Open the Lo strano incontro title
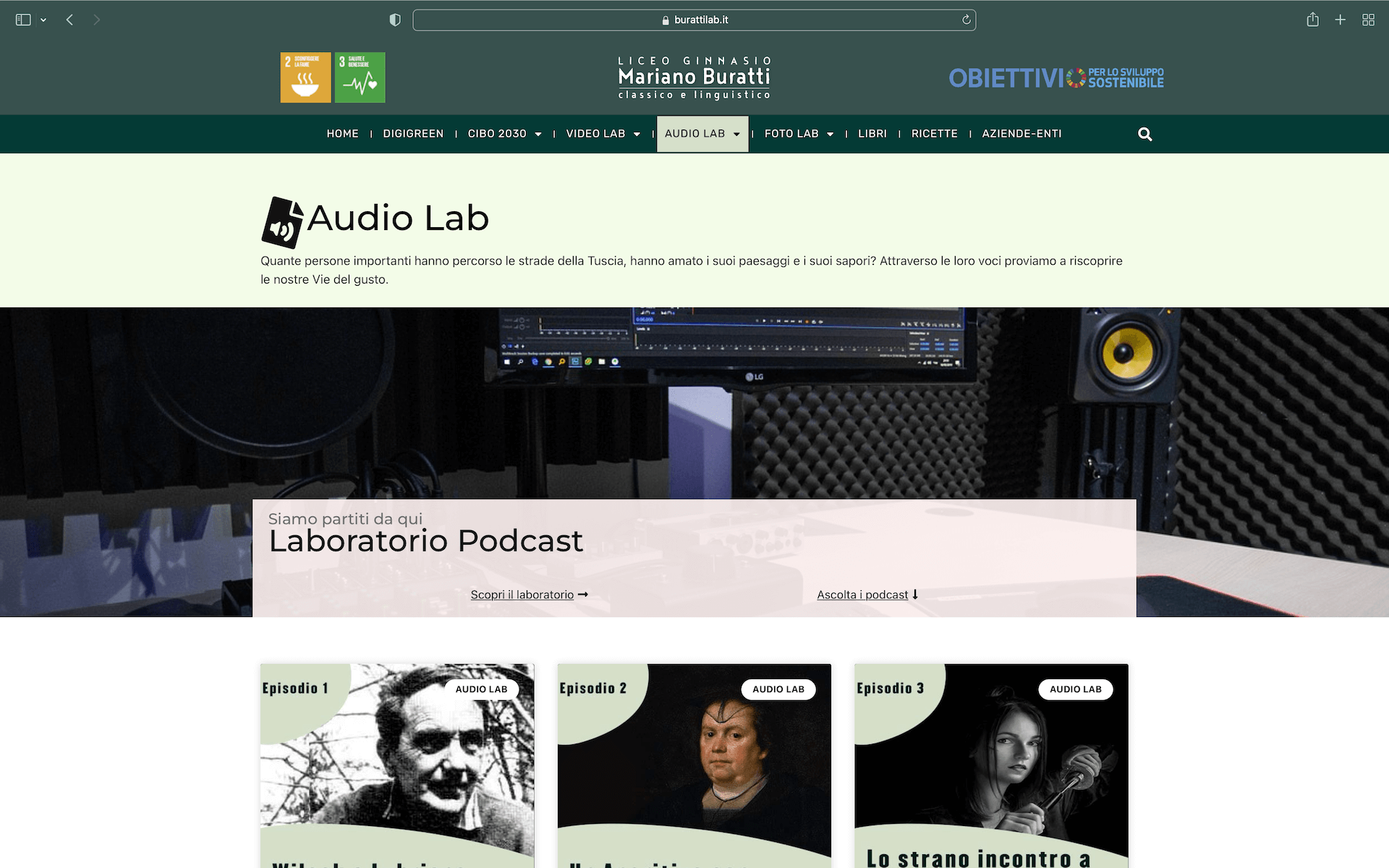1389x868 pixels. pos(979,859)
